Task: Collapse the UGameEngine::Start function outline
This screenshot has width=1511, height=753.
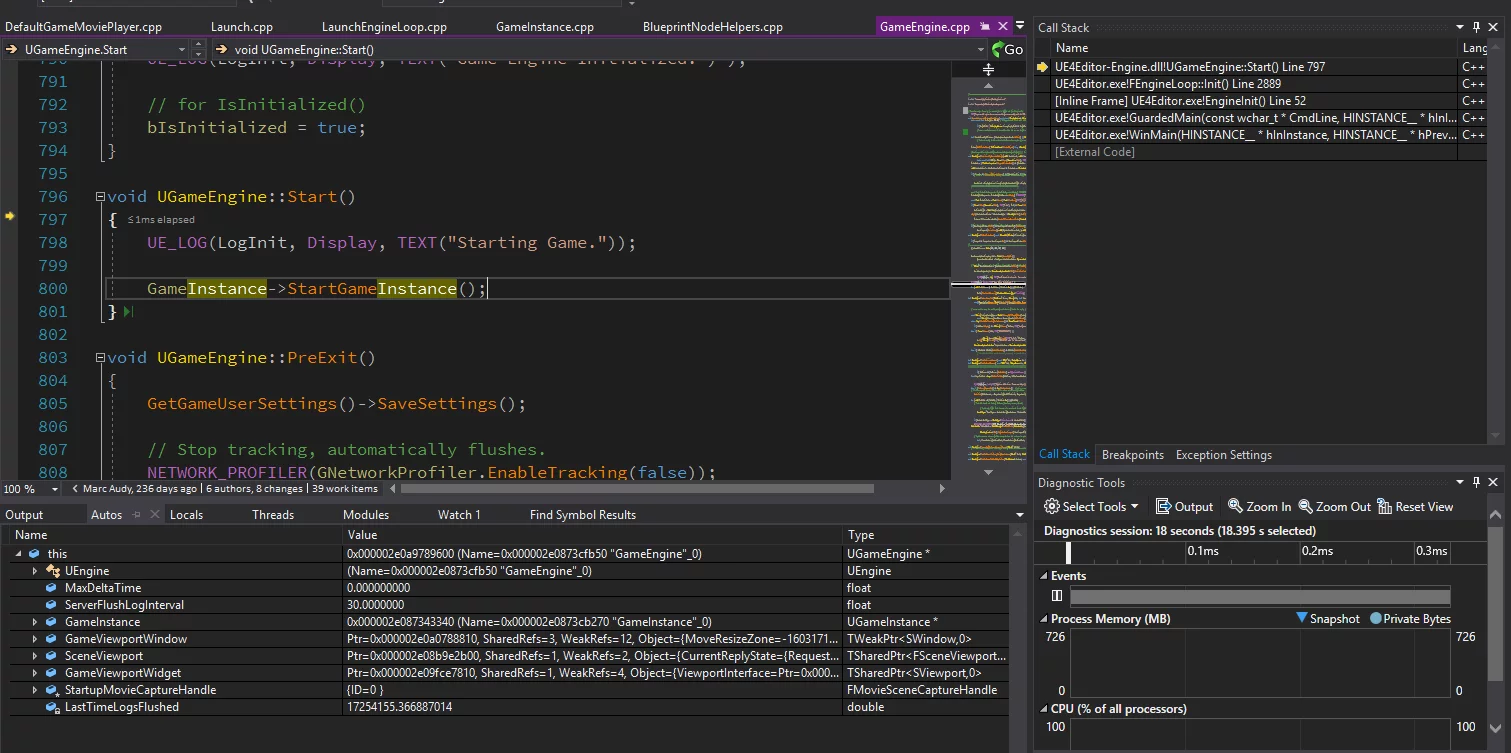Action: [x=99, y=197]
